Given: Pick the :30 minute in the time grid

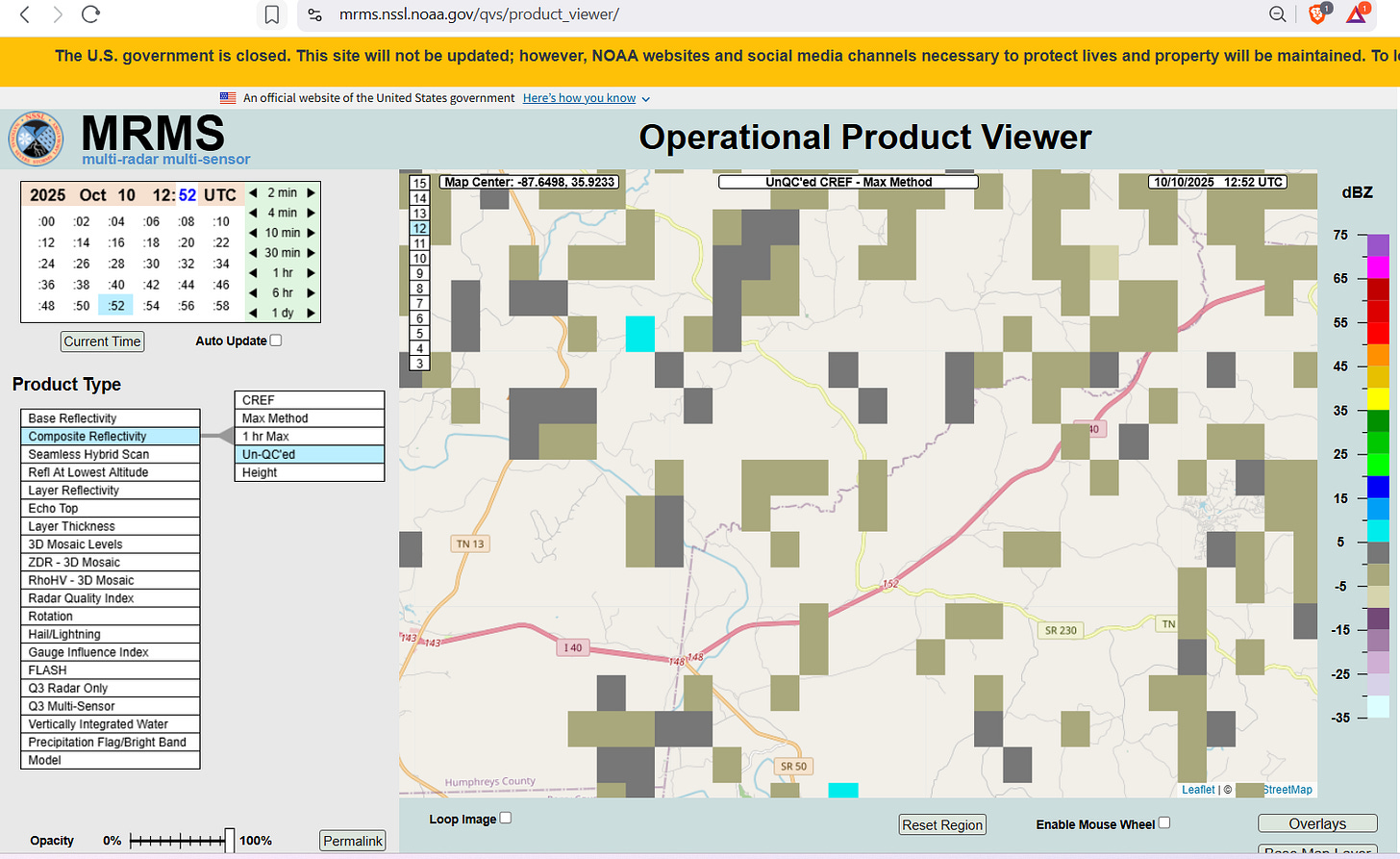Looking at the screenshot, I should click(151, 264).
